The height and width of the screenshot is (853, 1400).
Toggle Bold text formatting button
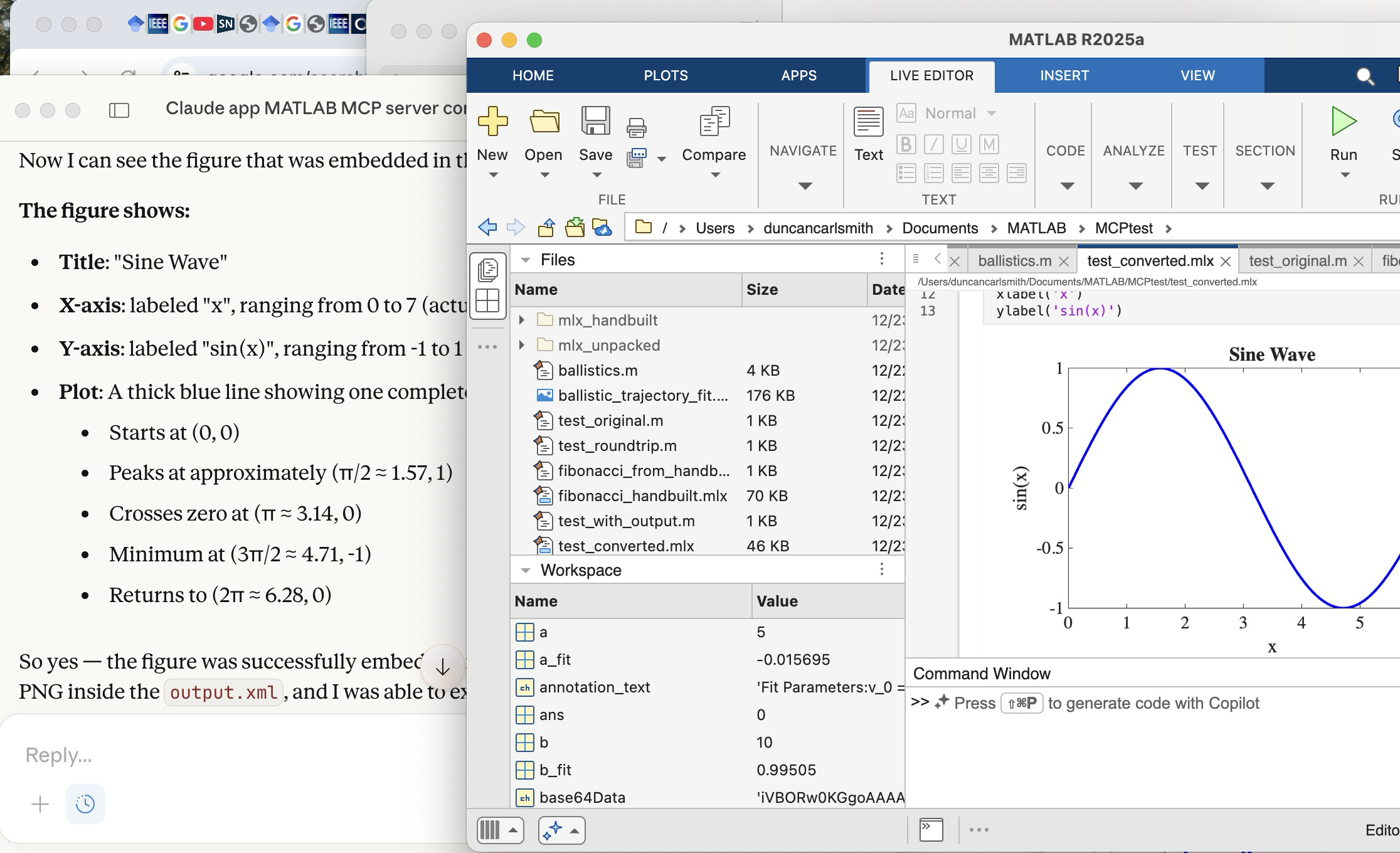pos(906,145)
